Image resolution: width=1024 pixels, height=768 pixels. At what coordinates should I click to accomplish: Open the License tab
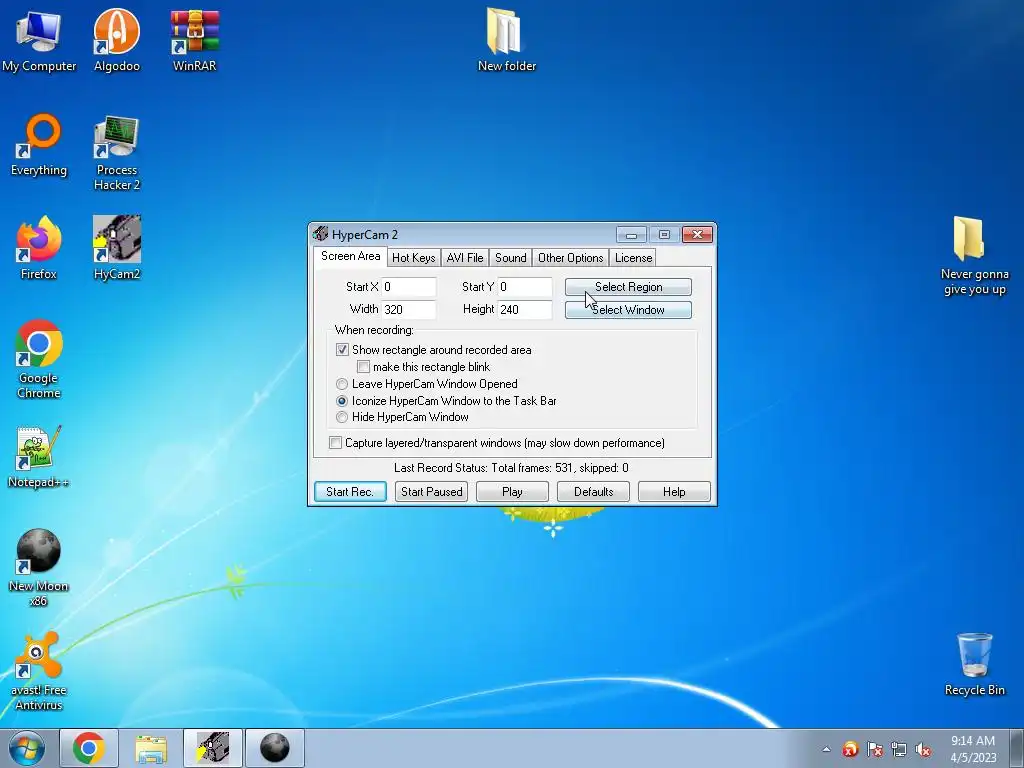(x=633, y=258)
